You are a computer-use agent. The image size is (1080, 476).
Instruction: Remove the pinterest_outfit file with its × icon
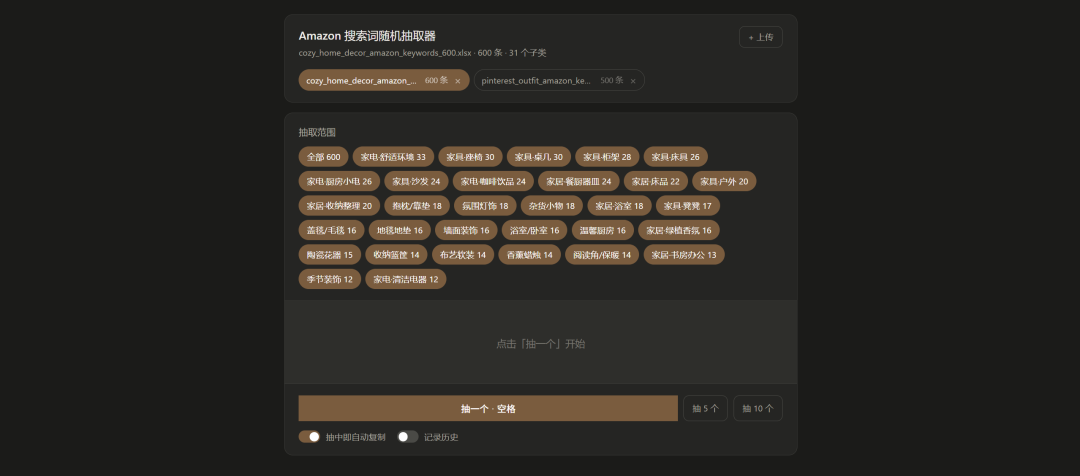click(633, 81)
